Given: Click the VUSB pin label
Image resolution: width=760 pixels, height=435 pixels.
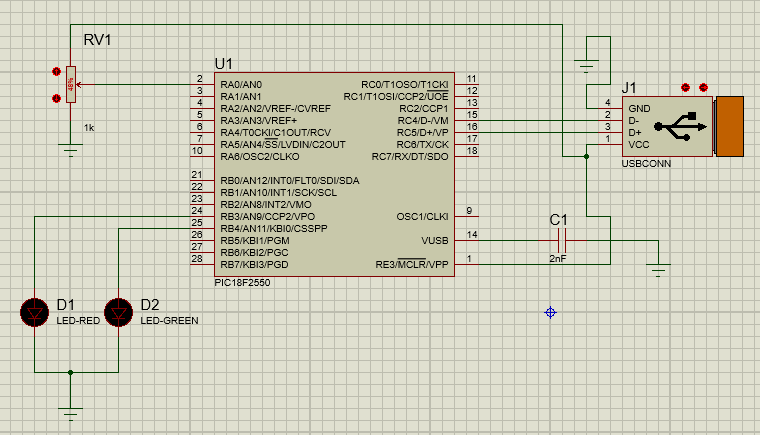Looking at the screenshot, I should tap(435, 241).
